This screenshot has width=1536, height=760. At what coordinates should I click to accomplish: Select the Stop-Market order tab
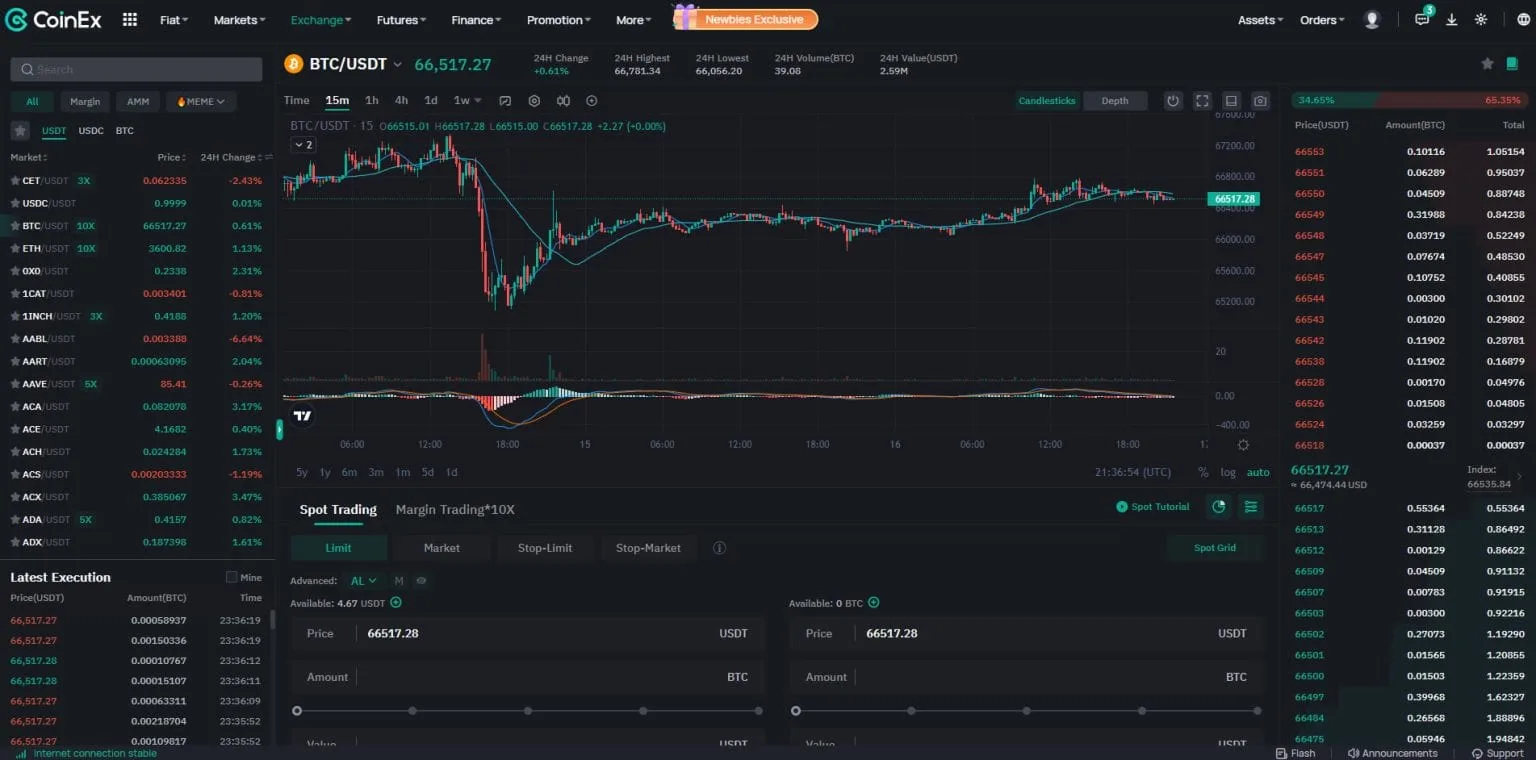click(x=648, y=548)
